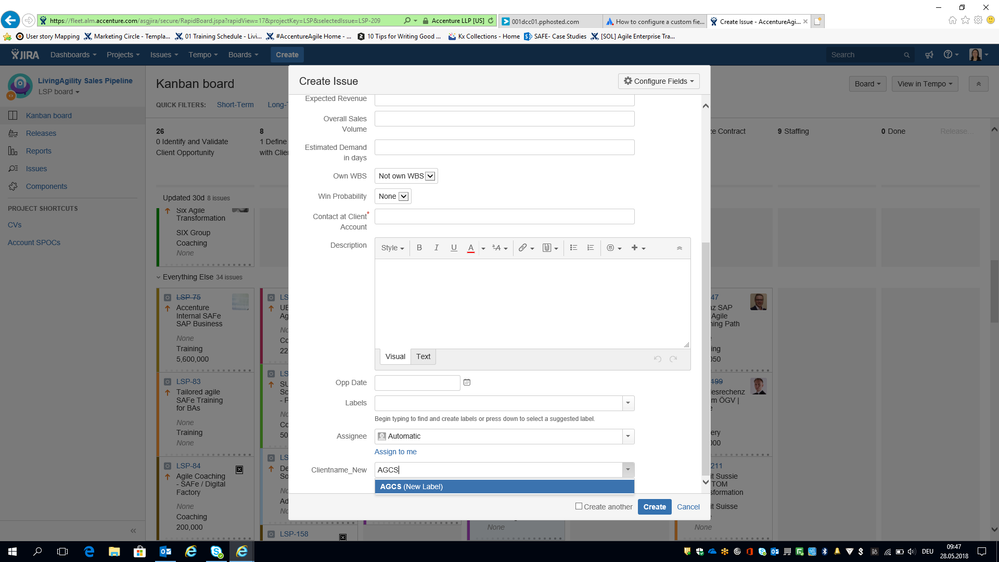Open attachment dropdown in Description toolbar
999x562 pixels.
pyautogui.click(x=550, y=248)
